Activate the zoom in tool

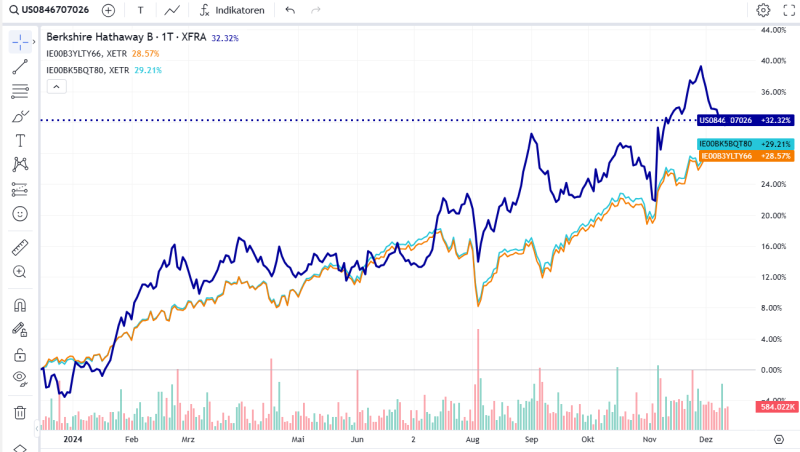point(20,272)
